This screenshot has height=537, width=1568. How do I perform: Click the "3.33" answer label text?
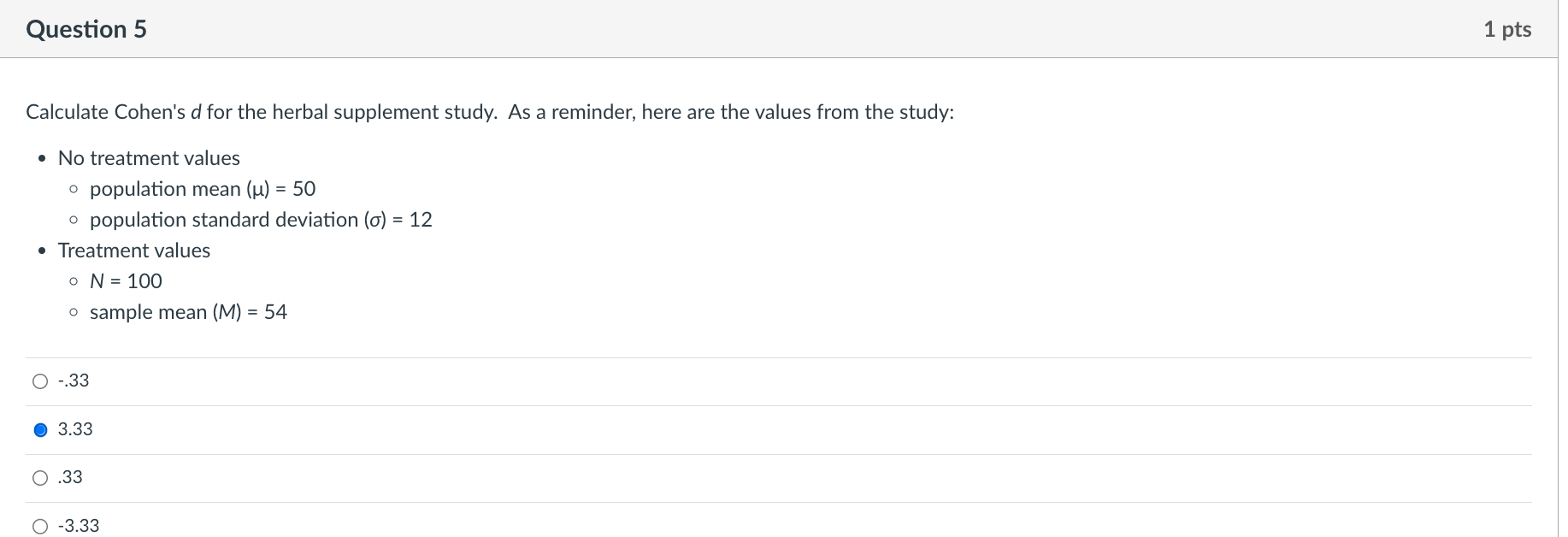coord(75,429)
